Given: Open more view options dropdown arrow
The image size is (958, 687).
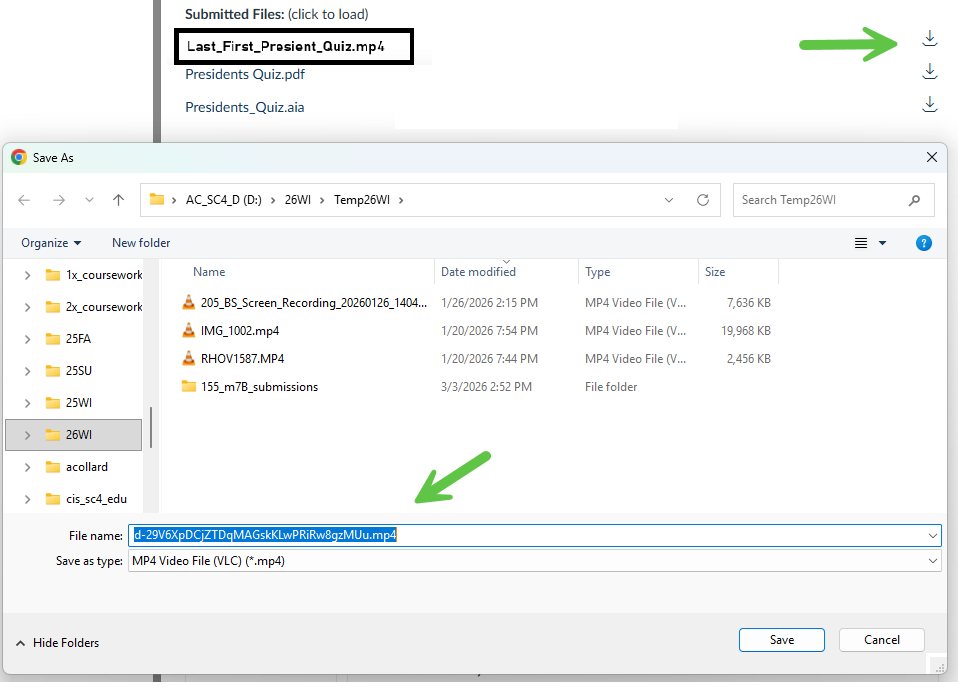Looking at the screenshot, I should point(882,243).
